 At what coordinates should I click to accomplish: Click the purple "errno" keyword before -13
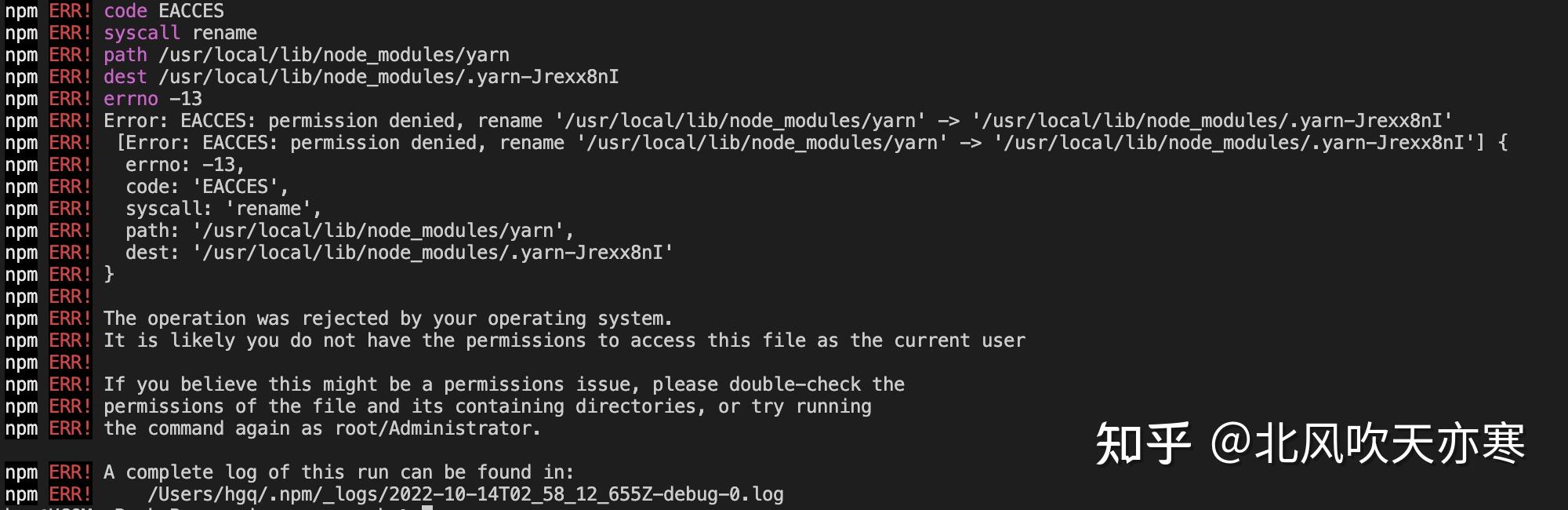tap(130, 99)
